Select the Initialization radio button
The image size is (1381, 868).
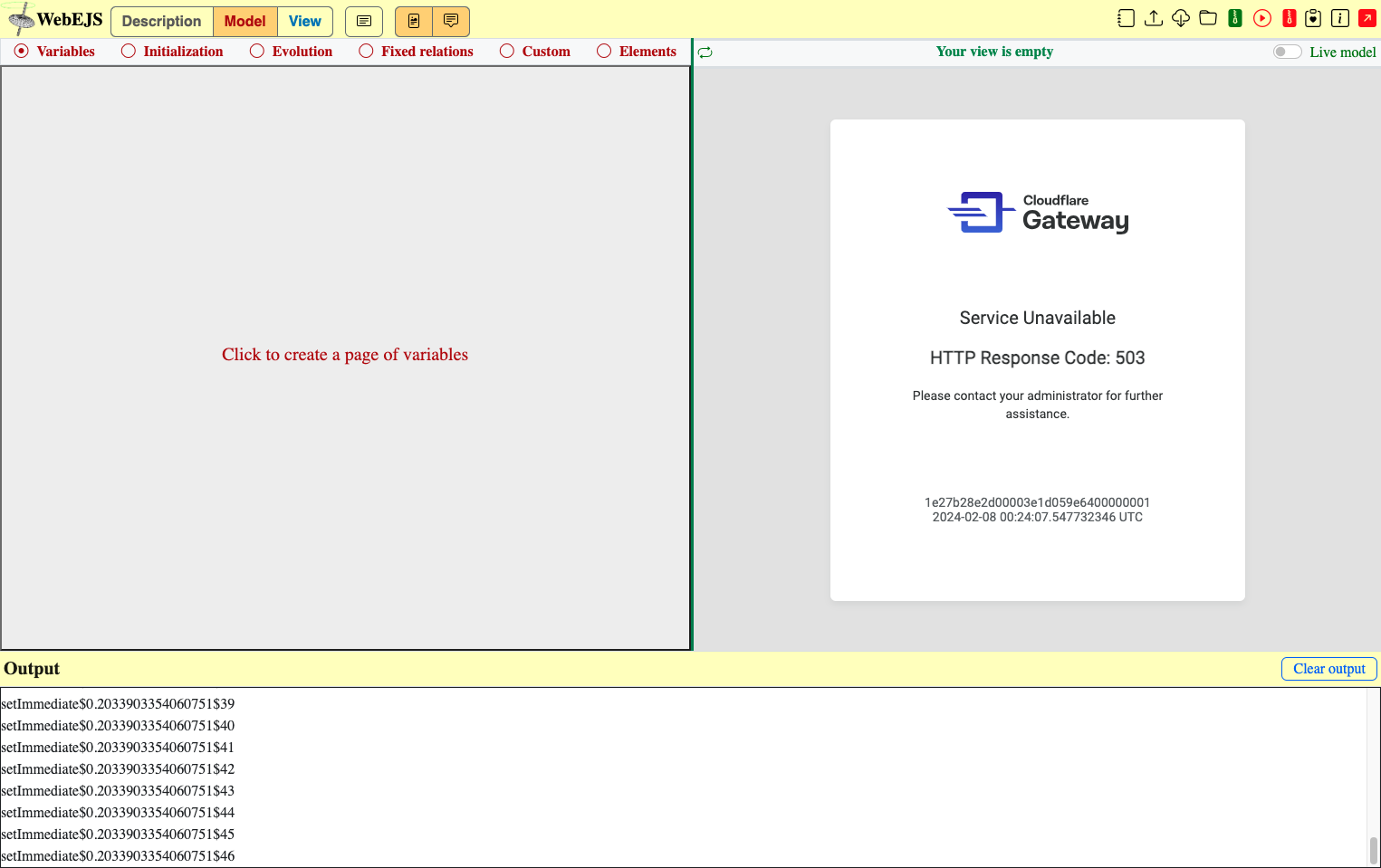pos(129,51)
